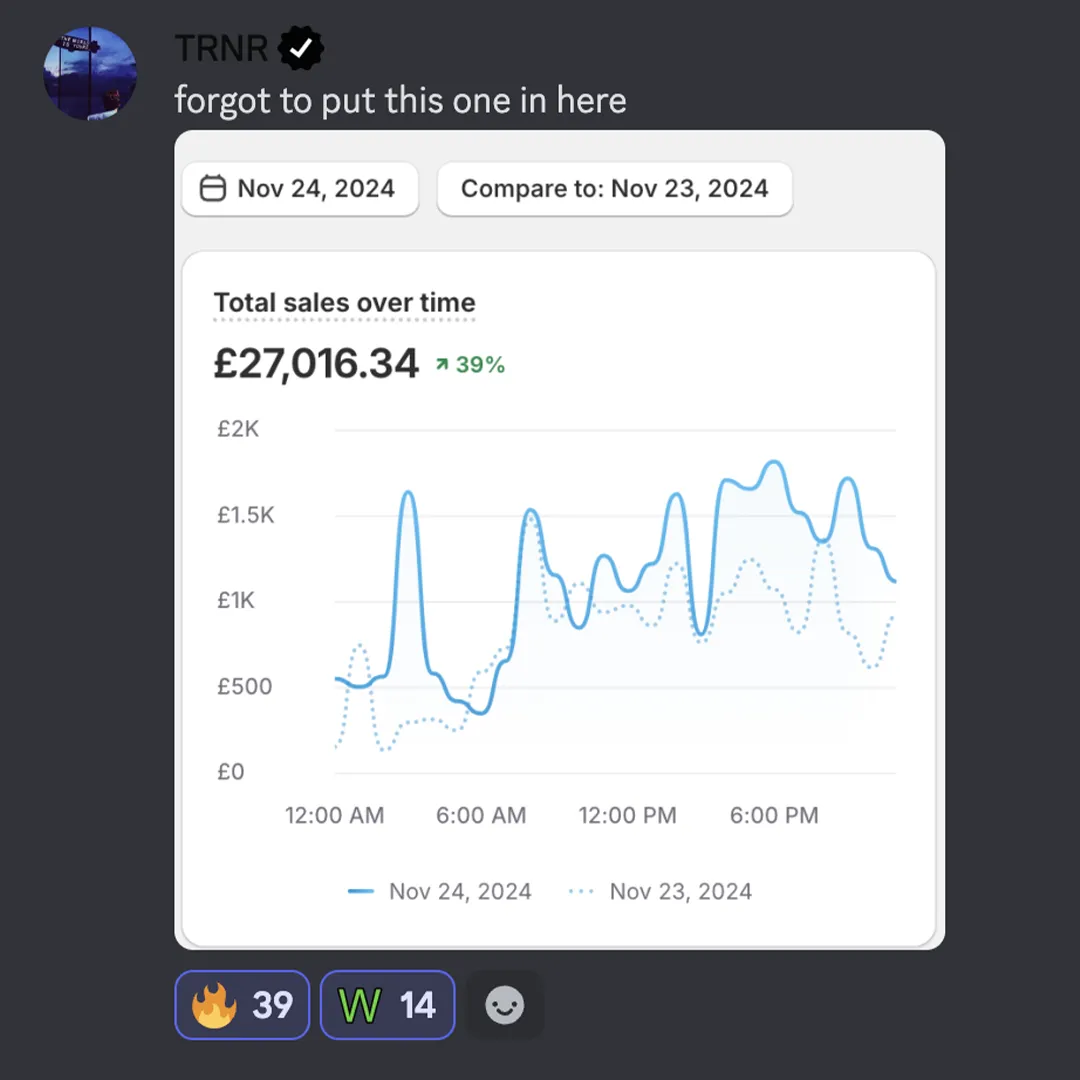This screenshot has width=1080, height=1080.
Task: Toggle the Nov 23, 2024 legend series
Action: tap(661, 891)
